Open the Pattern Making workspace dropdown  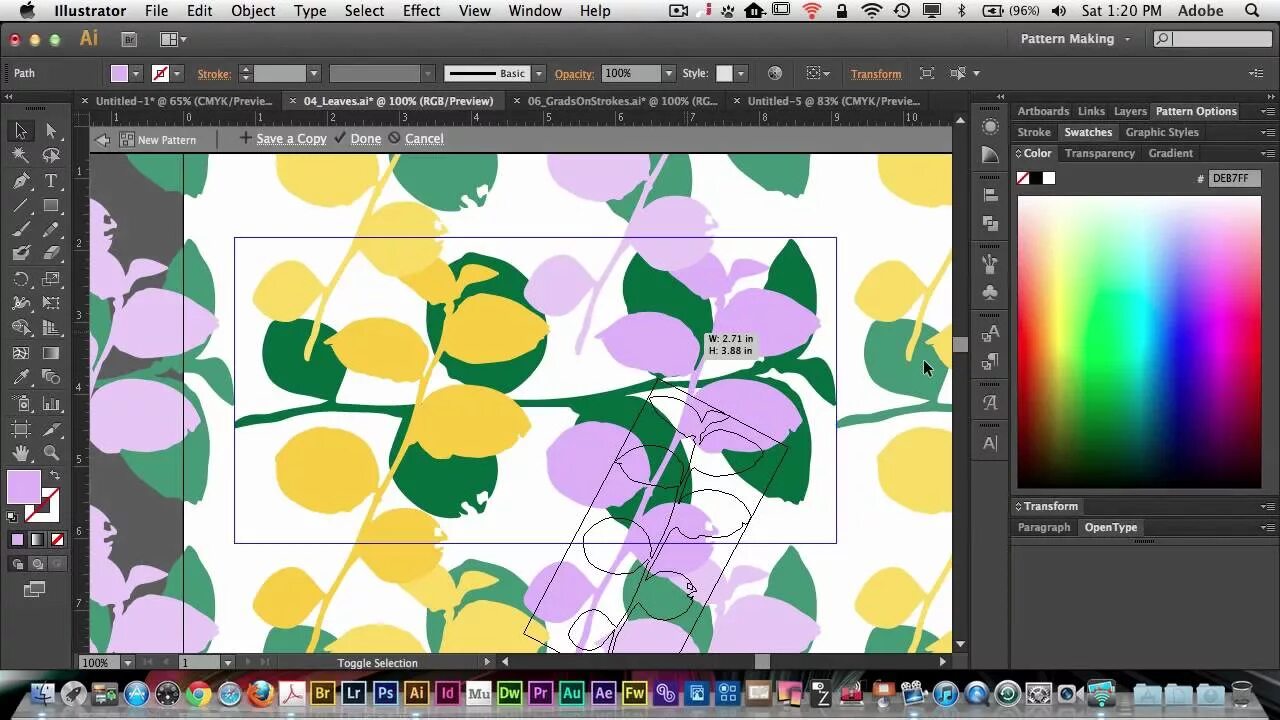pos(1076,39)
